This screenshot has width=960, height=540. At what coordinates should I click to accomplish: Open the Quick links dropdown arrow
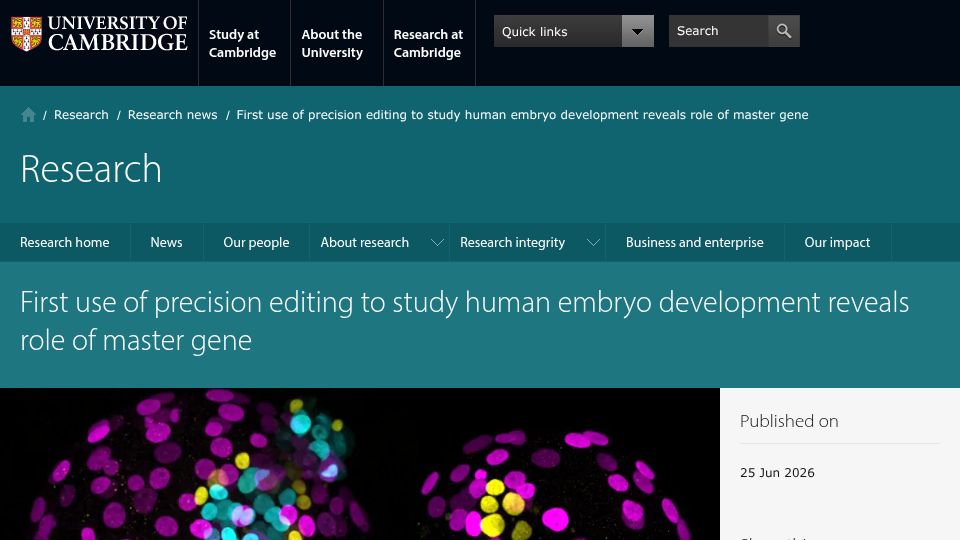[x=637, y=31]
